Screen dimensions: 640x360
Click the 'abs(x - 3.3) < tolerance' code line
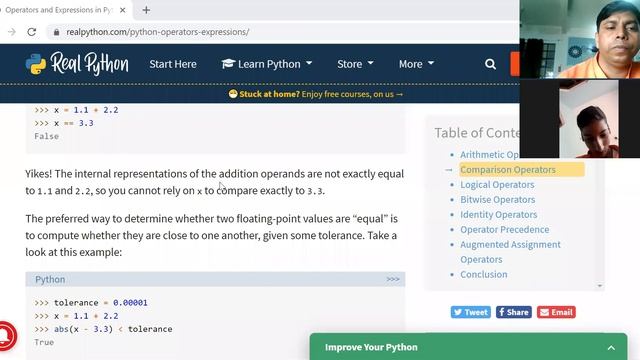tap(103, 329)
